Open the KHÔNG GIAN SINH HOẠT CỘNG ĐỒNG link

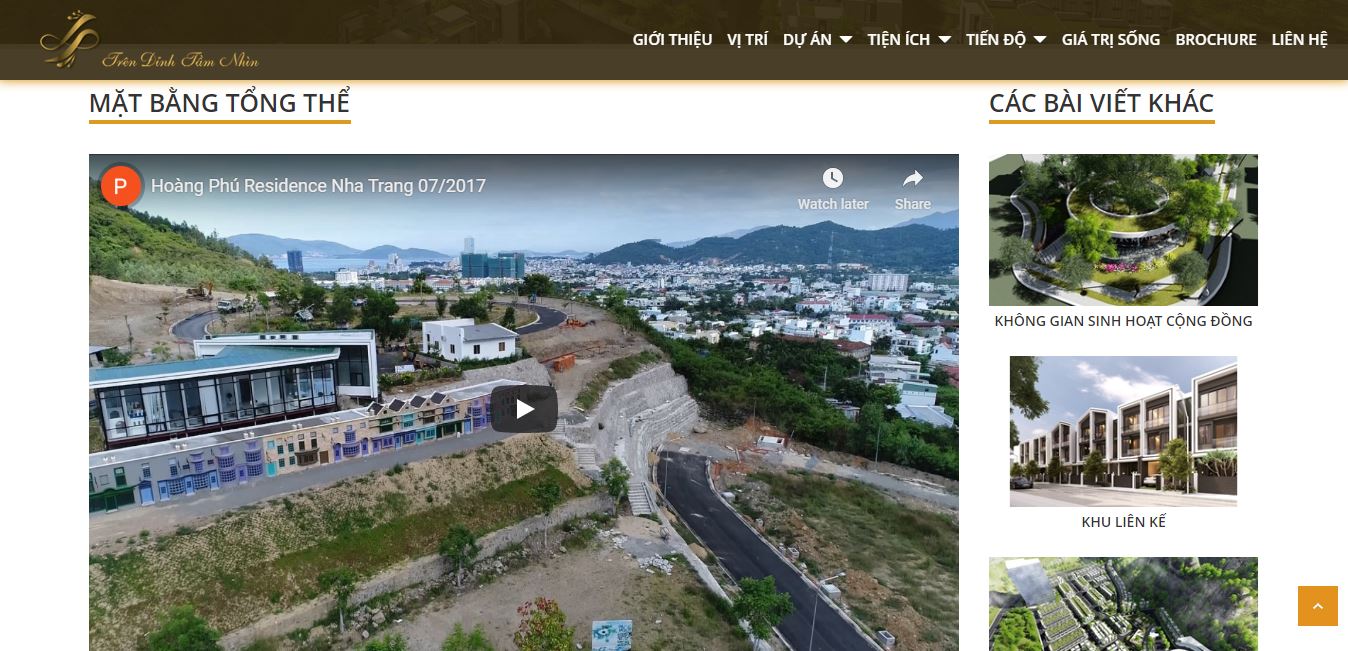[1123, 321]
